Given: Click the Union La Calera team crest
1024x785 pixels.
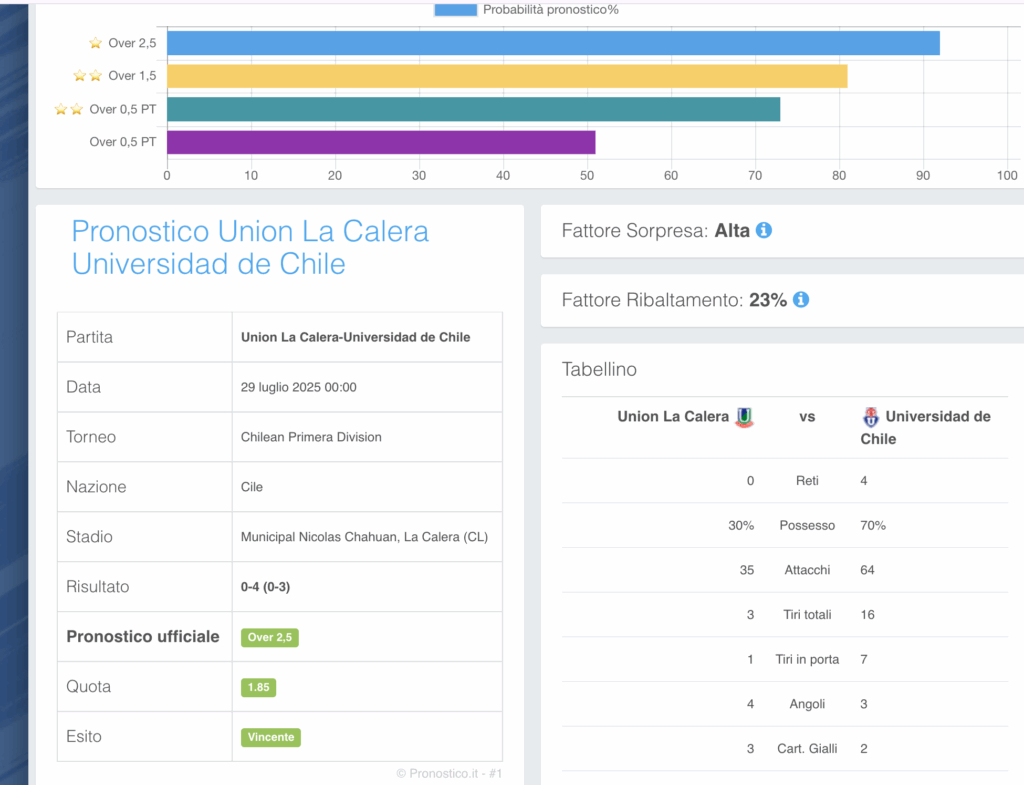Looking at the screenshot, I should click(744, 417).
